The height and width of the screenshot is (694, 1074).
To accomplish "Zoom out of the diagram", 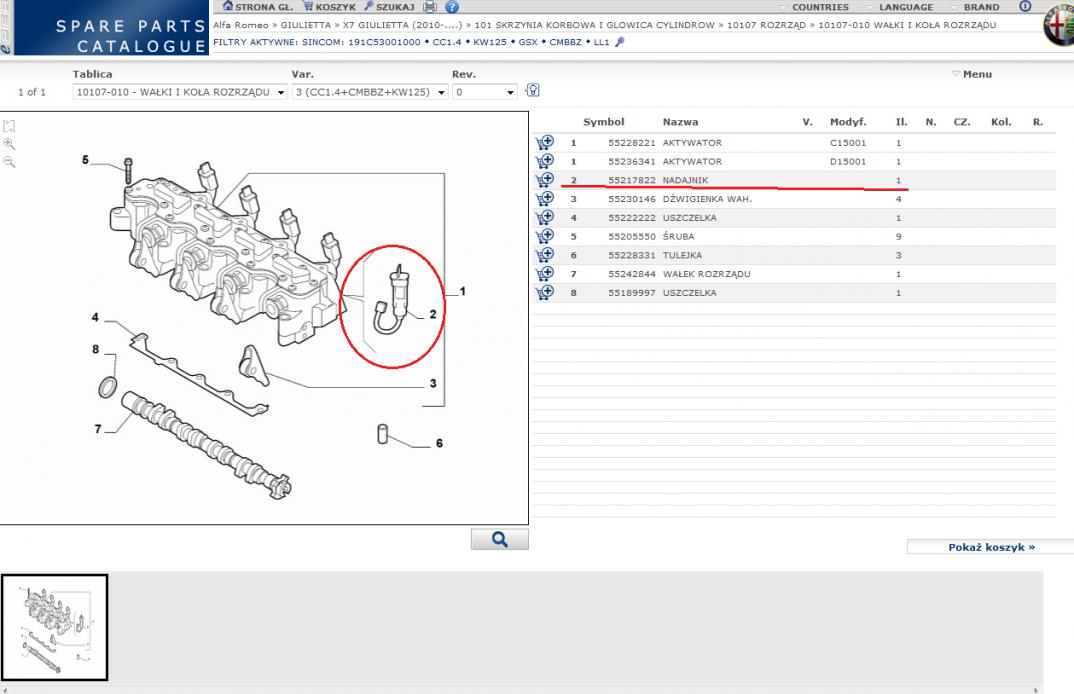I will pyautogui.click(x=9, y=162).
